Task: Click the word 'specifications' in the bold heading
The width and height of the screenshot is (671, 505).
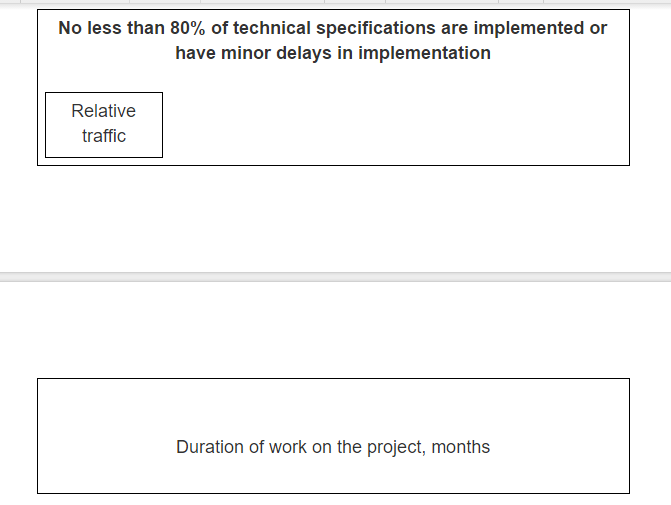Action: coord(376,29)
